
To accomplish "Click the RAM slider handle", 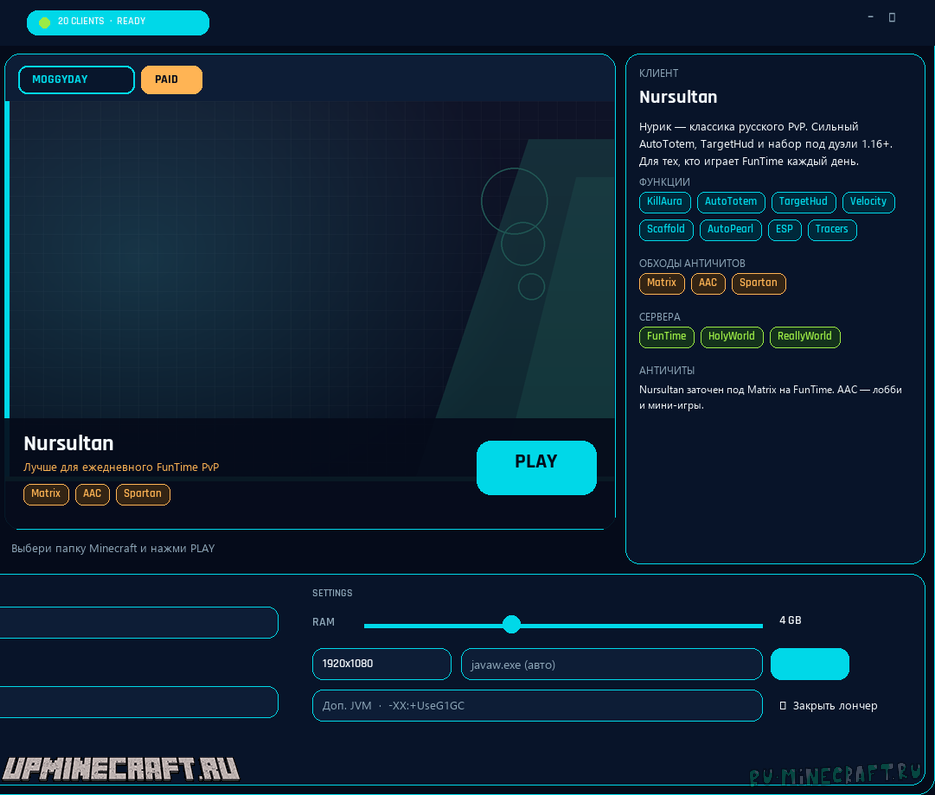I will coord(511,624).
